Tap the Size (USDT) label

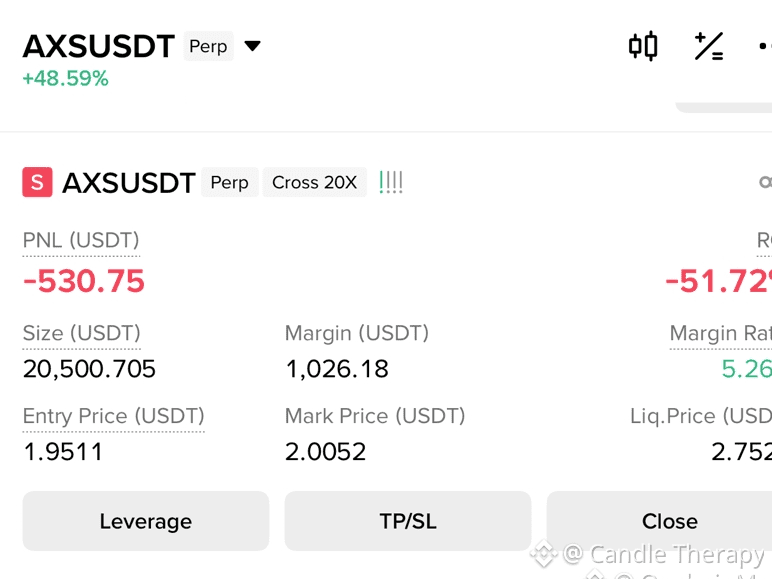tap(82, 333)
